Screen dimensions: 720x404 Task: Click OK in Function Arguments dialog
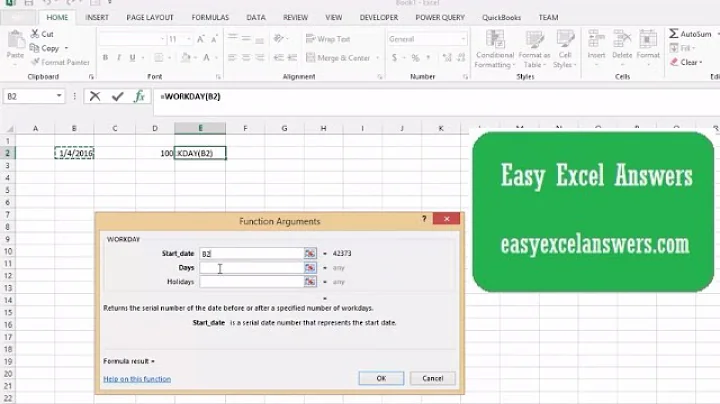point(381,378)
